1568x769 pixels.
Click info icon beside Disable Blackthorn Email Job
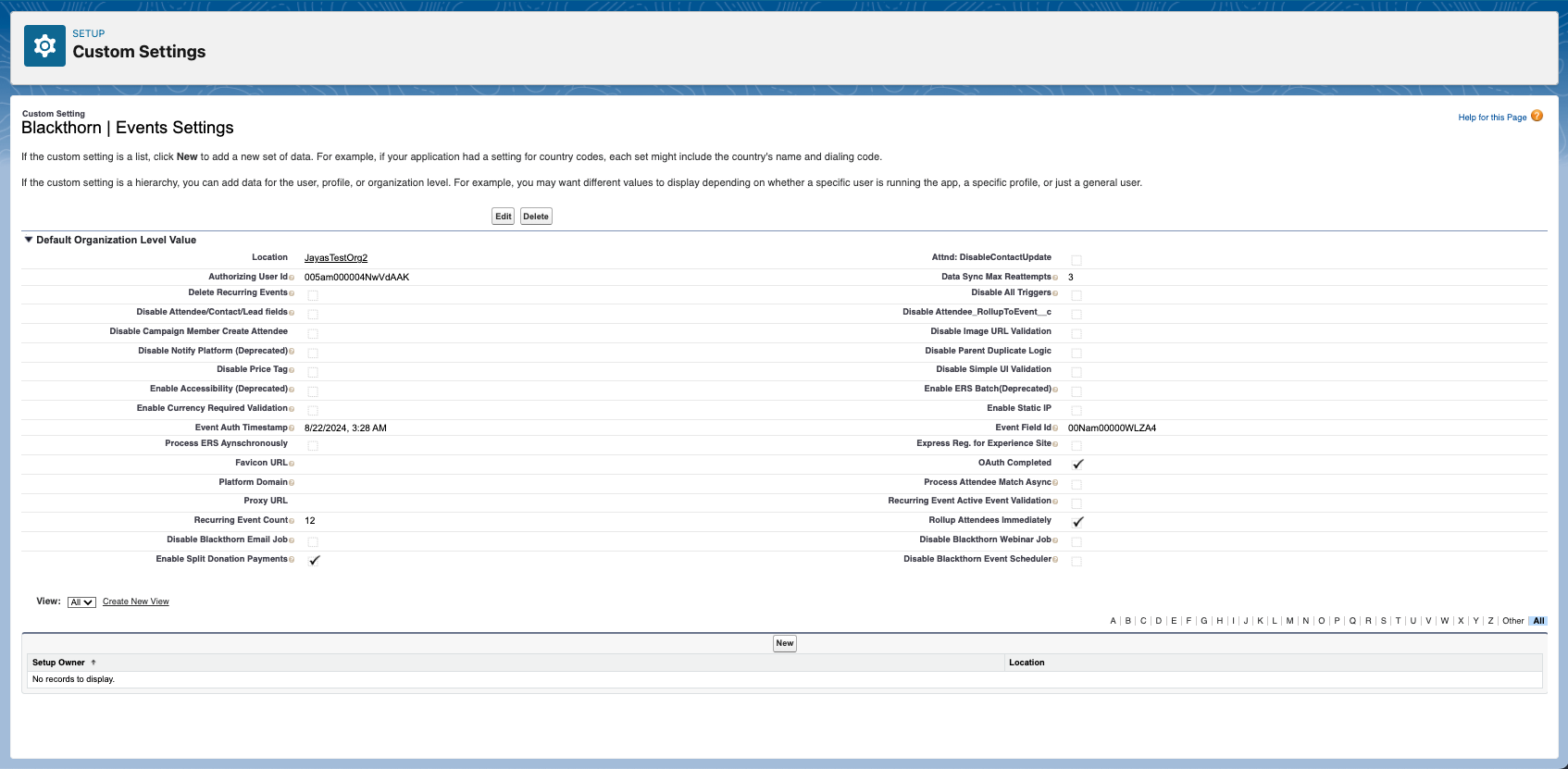(x=292, y=540)
